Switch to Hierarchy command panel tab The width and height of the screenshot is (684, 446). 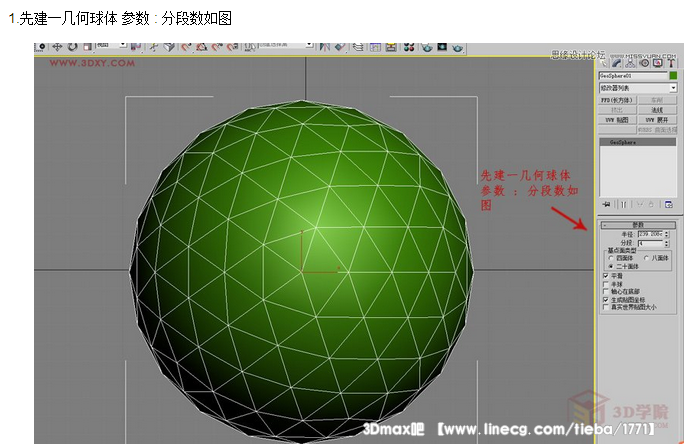[630, 63]
